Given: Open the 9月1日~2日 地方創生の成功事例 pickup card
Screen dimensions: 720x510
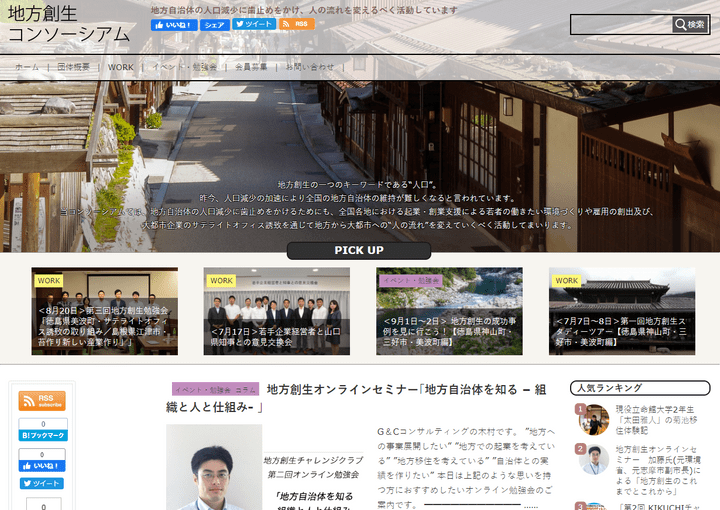Looking at the screenshot, I should pos(450,311).
